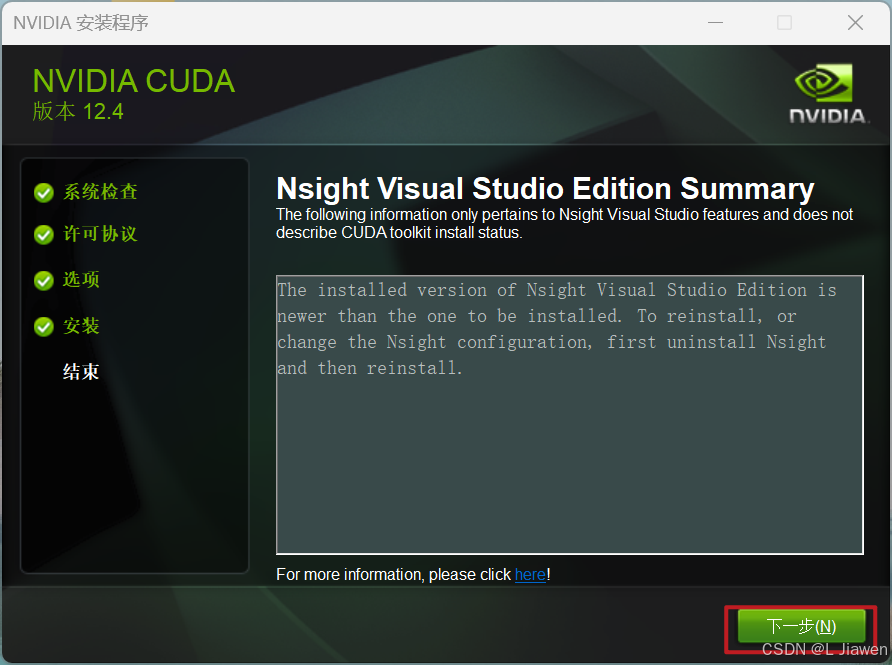Screen dimensions: 892x665
Task: Click the 下一步(N) next button
Action: point(801,626)
